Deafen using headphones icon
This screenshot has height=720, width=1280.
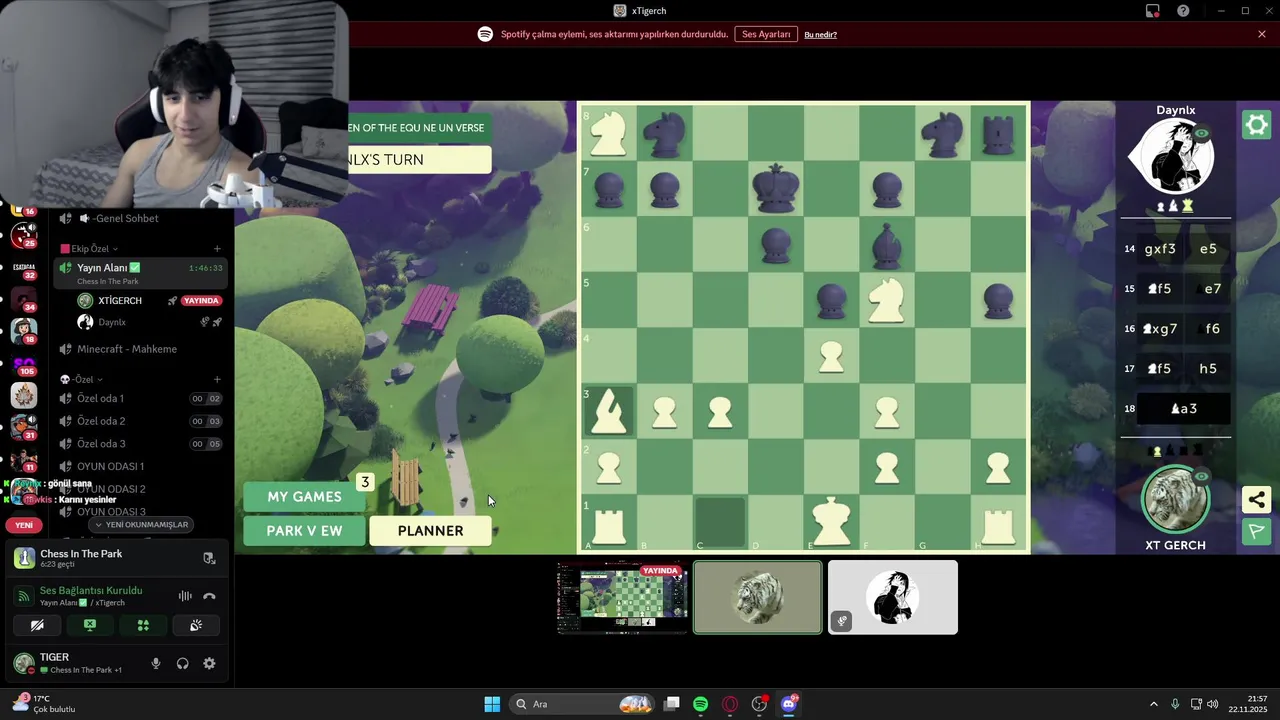click(x=182, y=663)
